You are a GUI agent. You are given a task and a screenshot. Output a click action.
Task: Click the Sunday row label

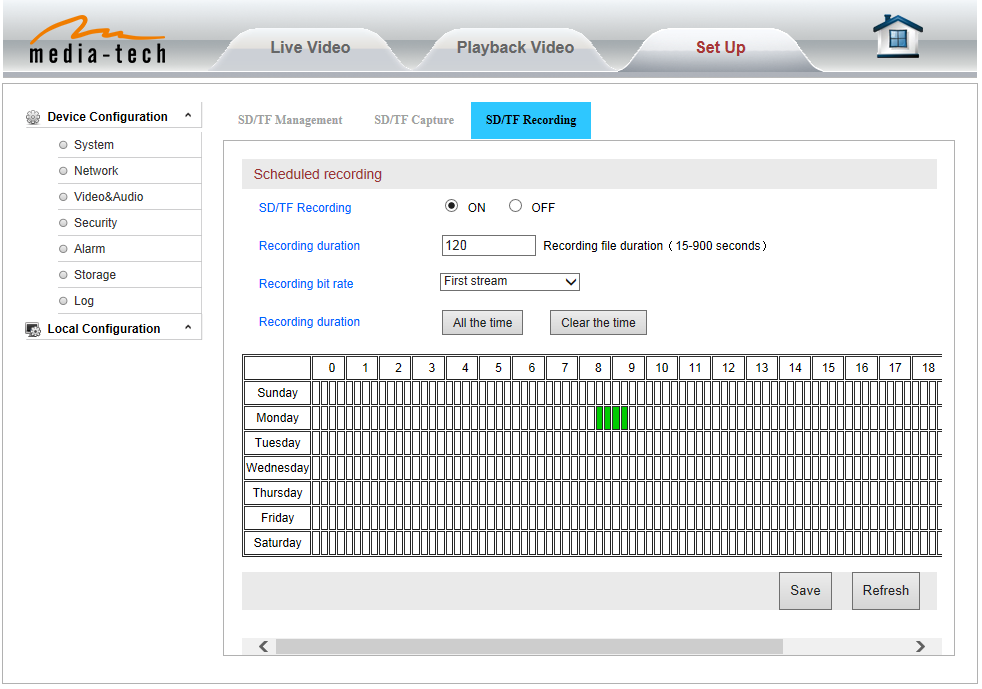[277, 393]
